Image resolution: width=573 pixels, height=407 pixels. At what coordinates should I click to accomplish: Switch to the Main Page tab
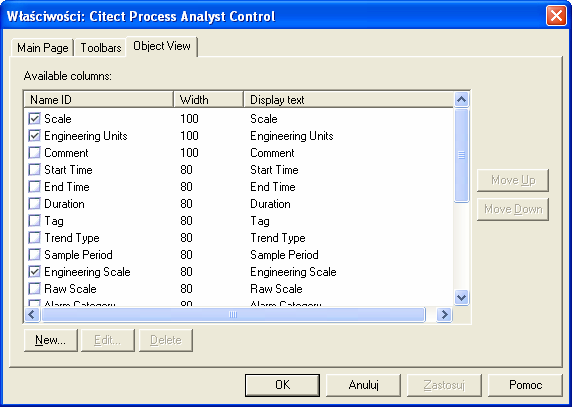[x=42, y=48]
